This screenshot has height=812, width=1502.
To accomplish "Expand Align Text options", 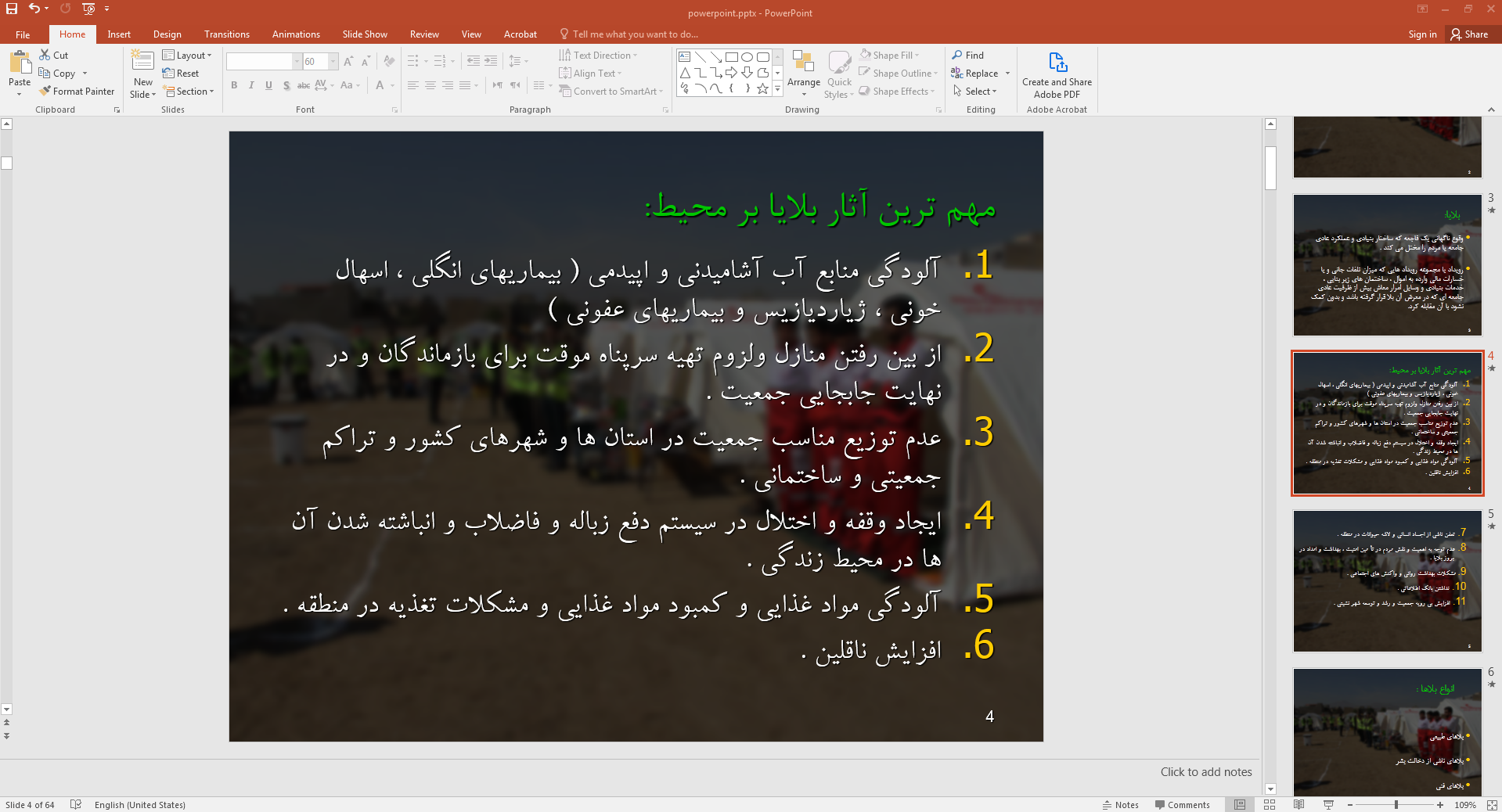I will click(590, 73).
